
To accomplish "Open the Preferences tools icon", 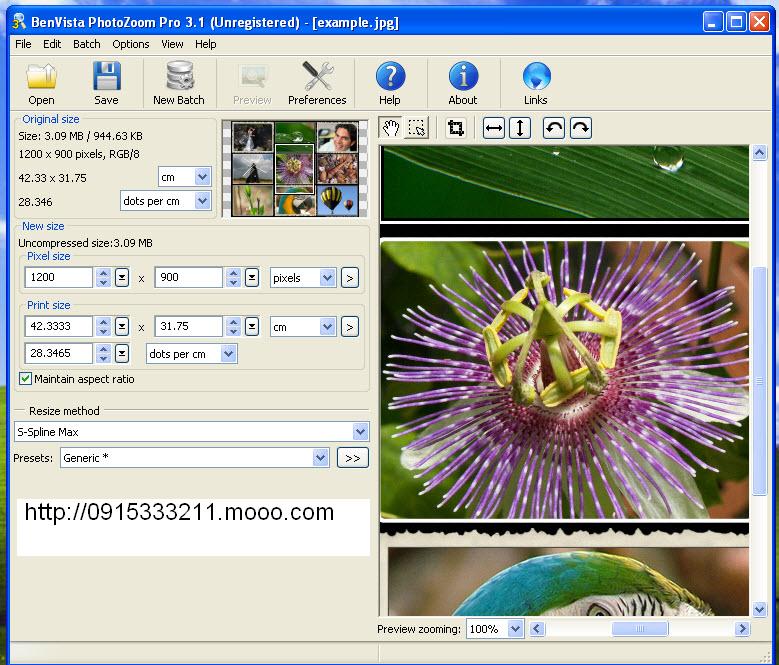I will pos(317,76).
